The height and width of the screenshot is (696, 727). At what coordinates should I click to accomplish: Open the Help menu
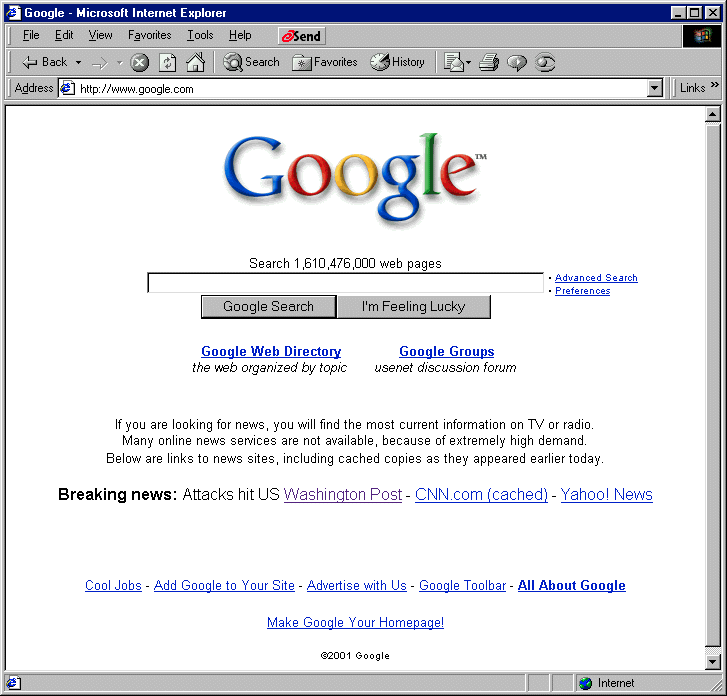point(240,35)
